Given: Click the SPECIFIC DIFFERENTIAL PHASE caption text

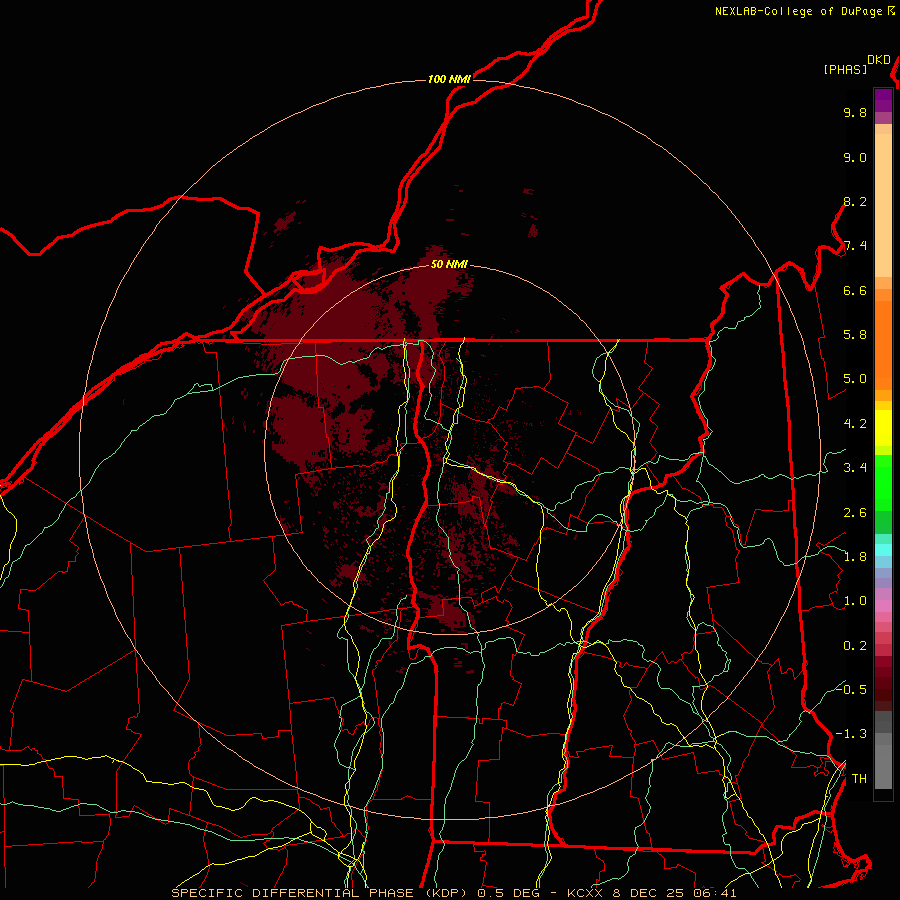Looking at the screenshot, I should (x=293, y=893).
